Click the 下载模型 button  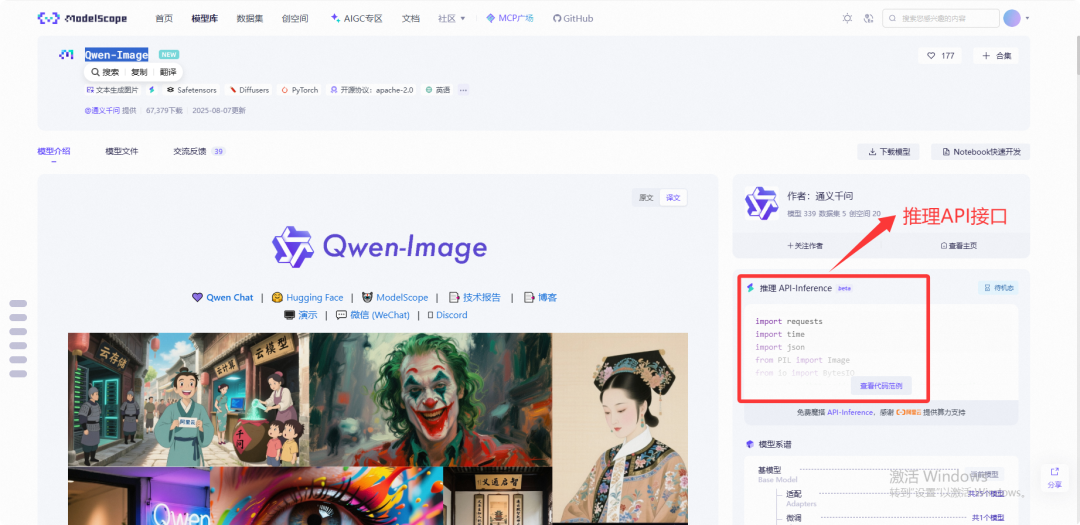[x=889, y=152]
